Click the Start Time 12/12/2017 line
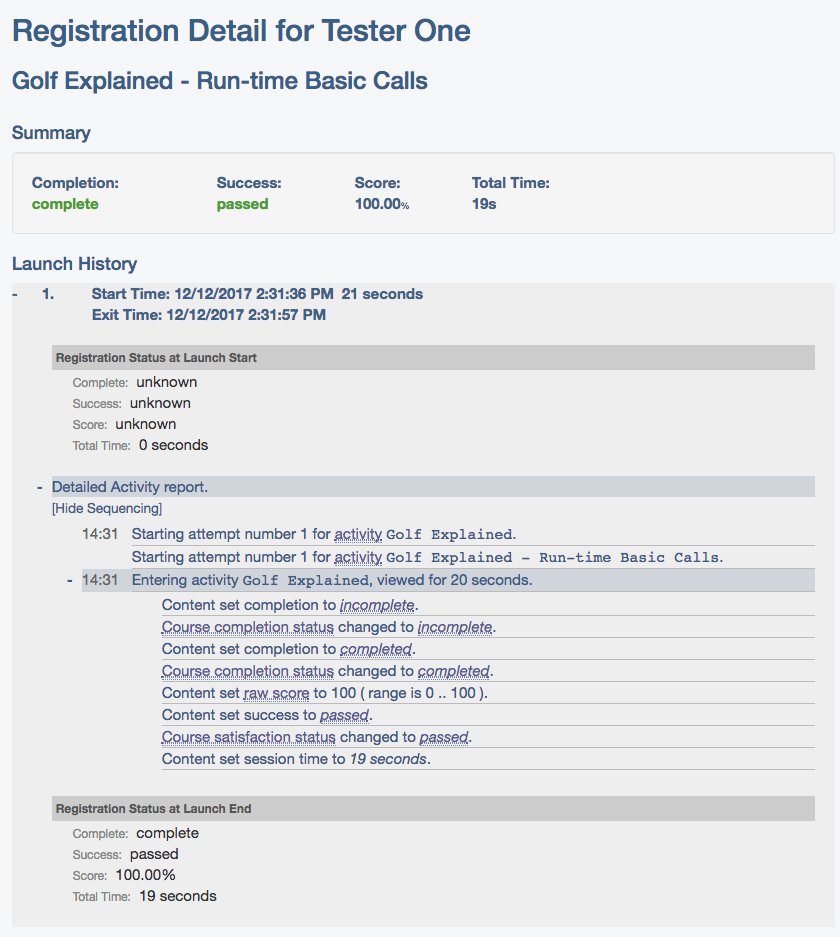This screenshot has height=937, width=840. 257,294
